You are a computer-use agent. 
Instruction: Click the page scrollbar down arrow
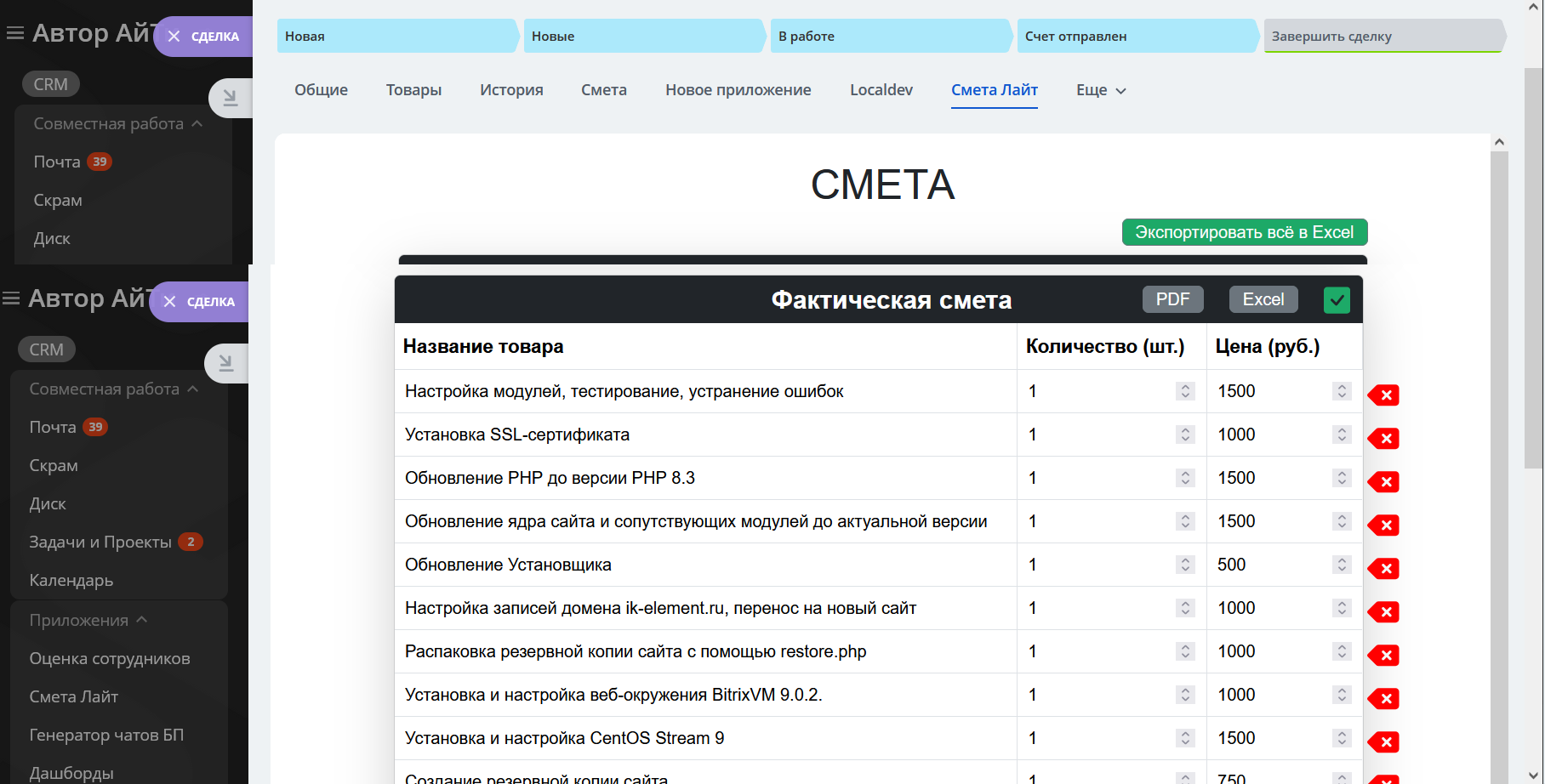click(x=1533, y=775)
